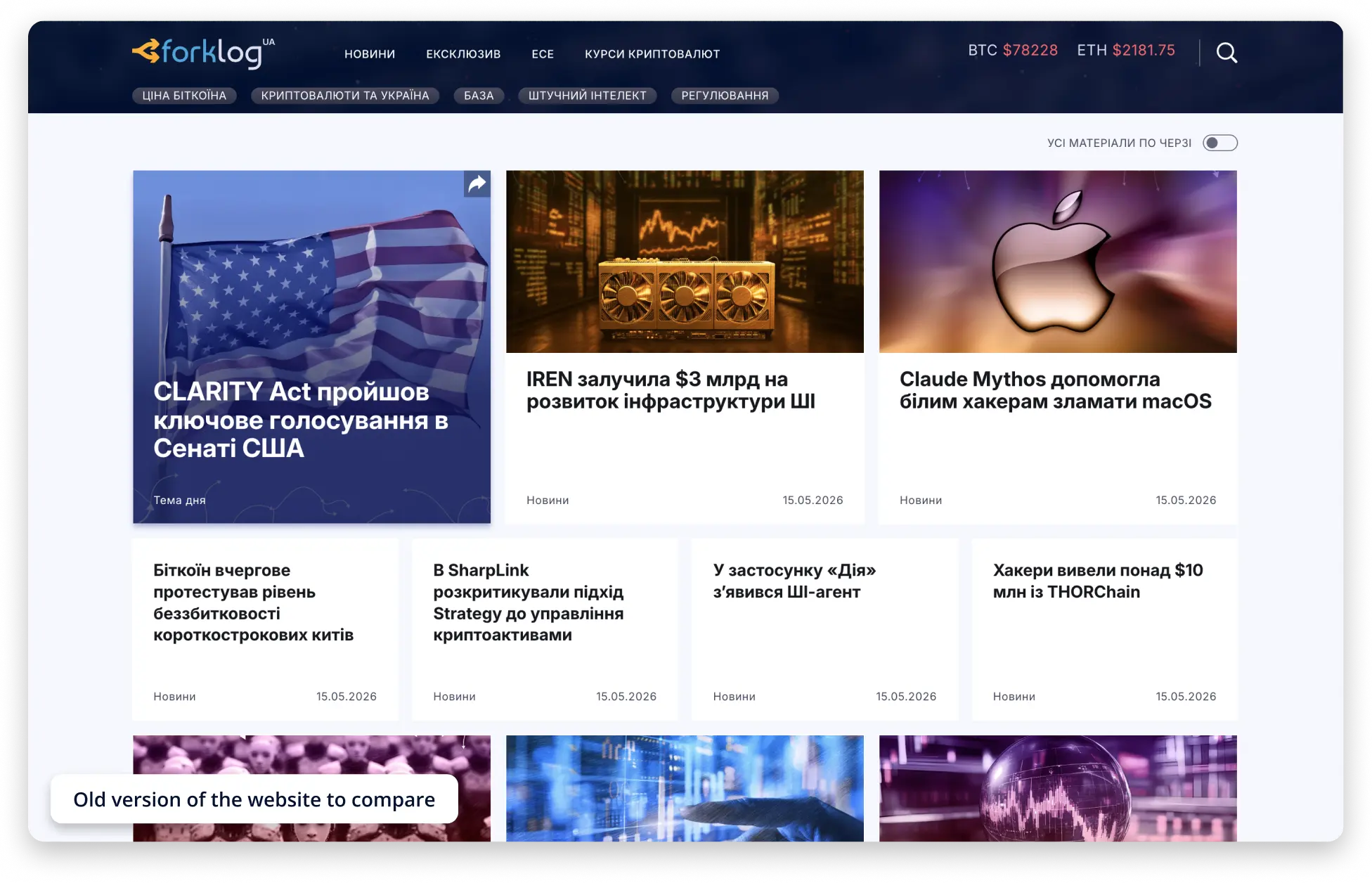This screenshot has height=883, width=1372.
Task: Click the blue hand trading image
Action: tap(685, 788)
